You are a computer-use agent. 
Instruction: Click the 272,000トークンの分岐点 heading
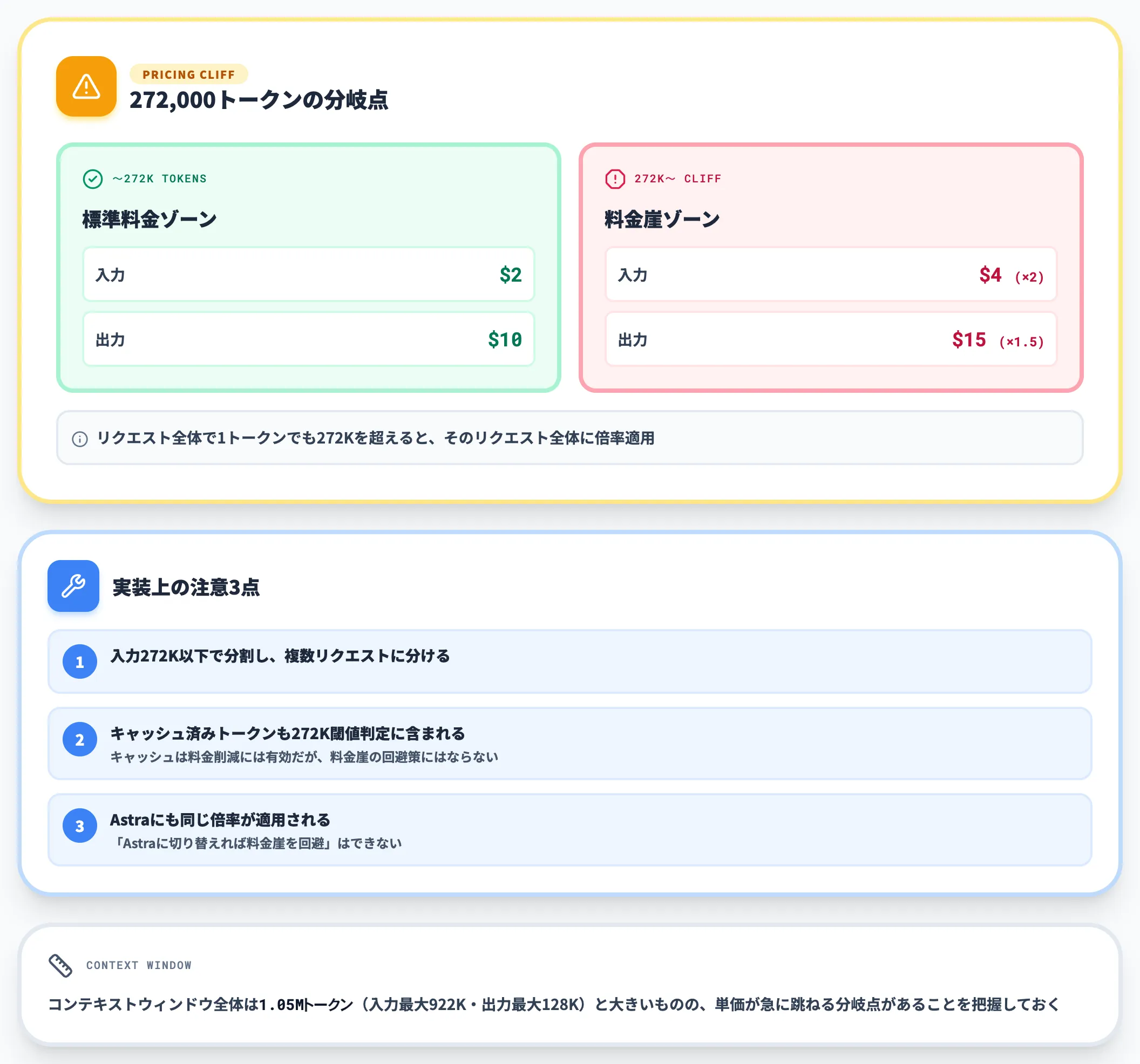click(259, 100)
